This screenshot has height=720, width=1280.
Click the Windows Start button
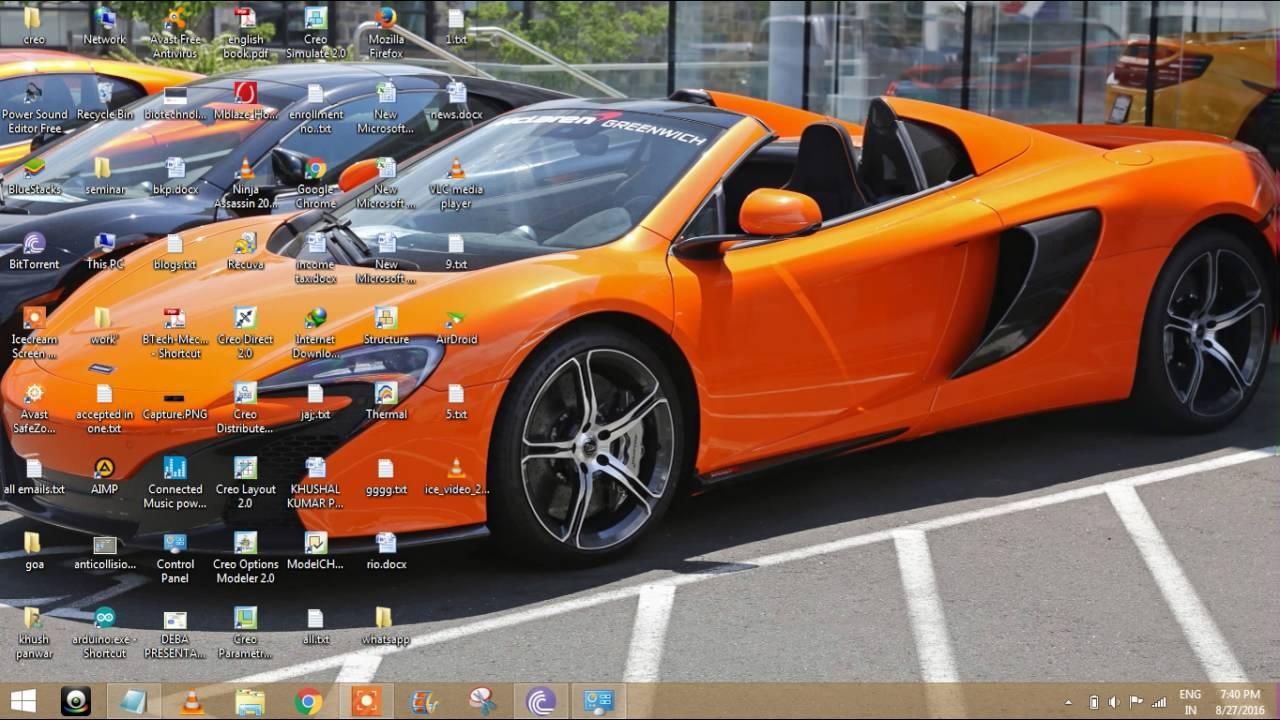coord(23,702)
